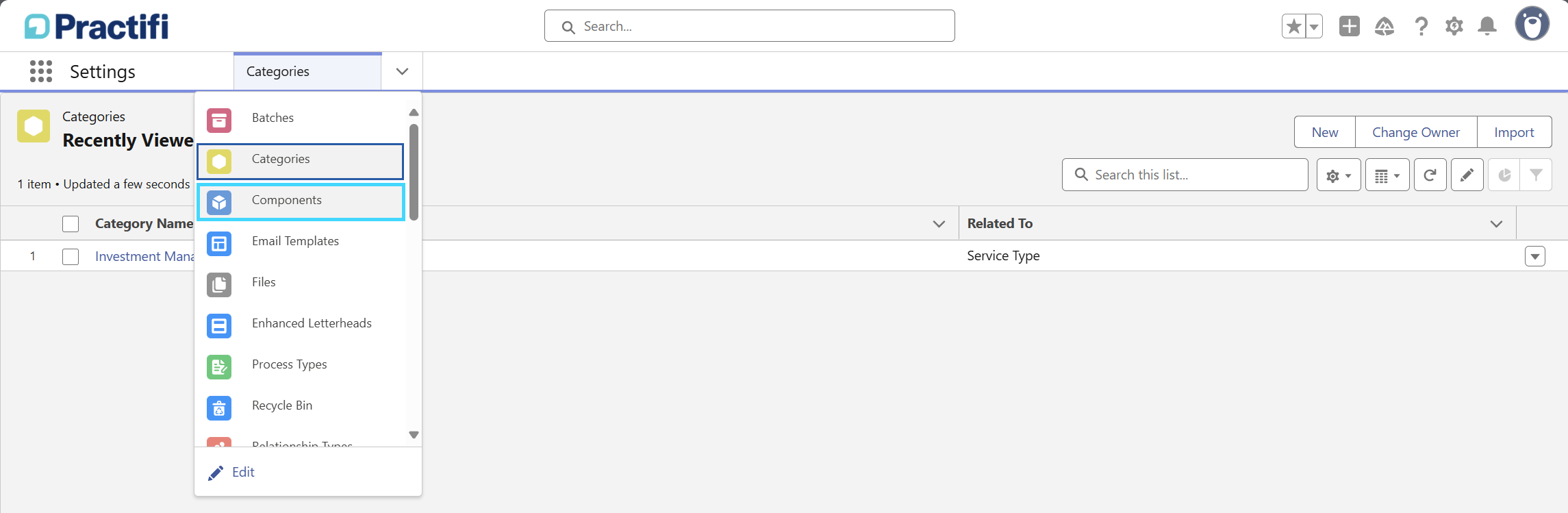Viewport: 1568px width, 513px height.
Task: Click the Edit List pencil icon
Action: click(x=1467, y=175)
